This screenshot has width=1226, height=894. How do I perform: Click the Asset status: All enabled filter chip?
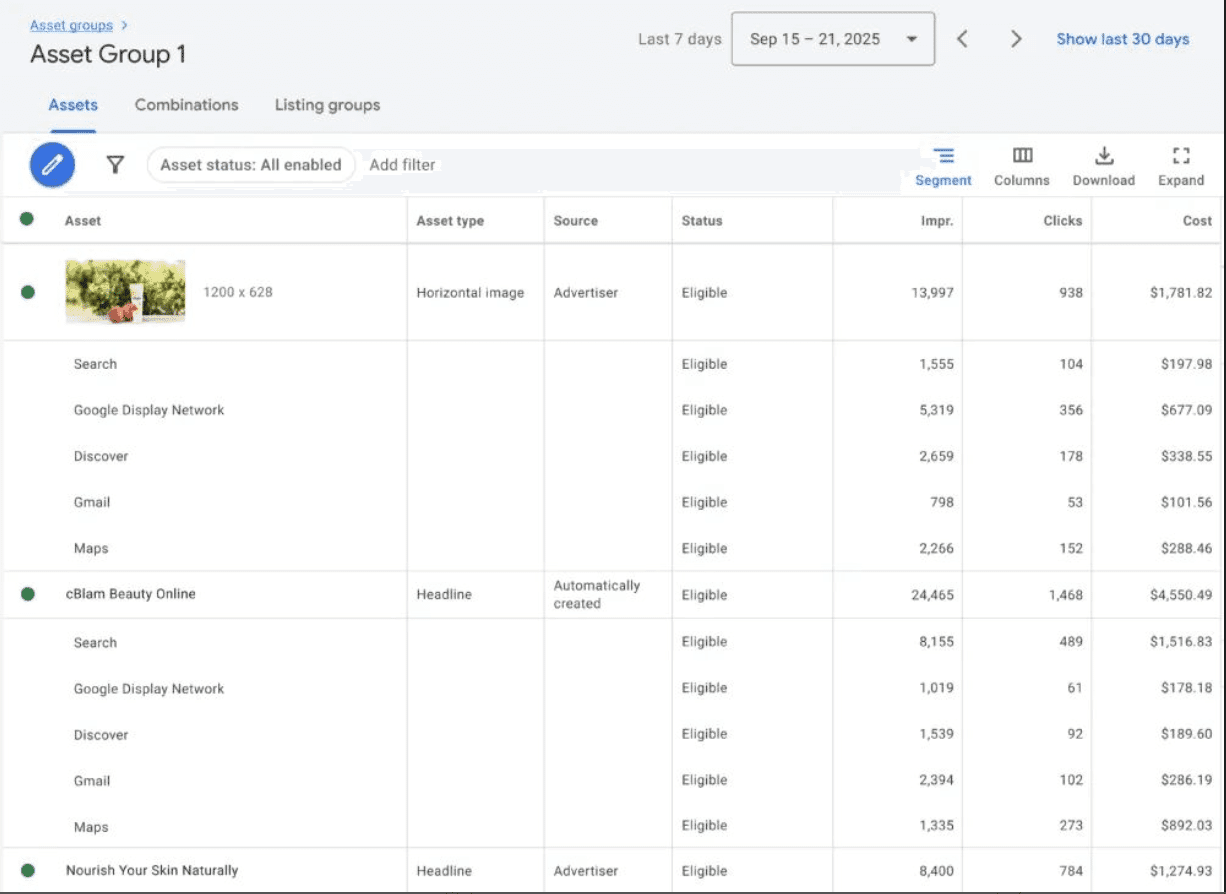pyautogui.click(x=251, y=165)
